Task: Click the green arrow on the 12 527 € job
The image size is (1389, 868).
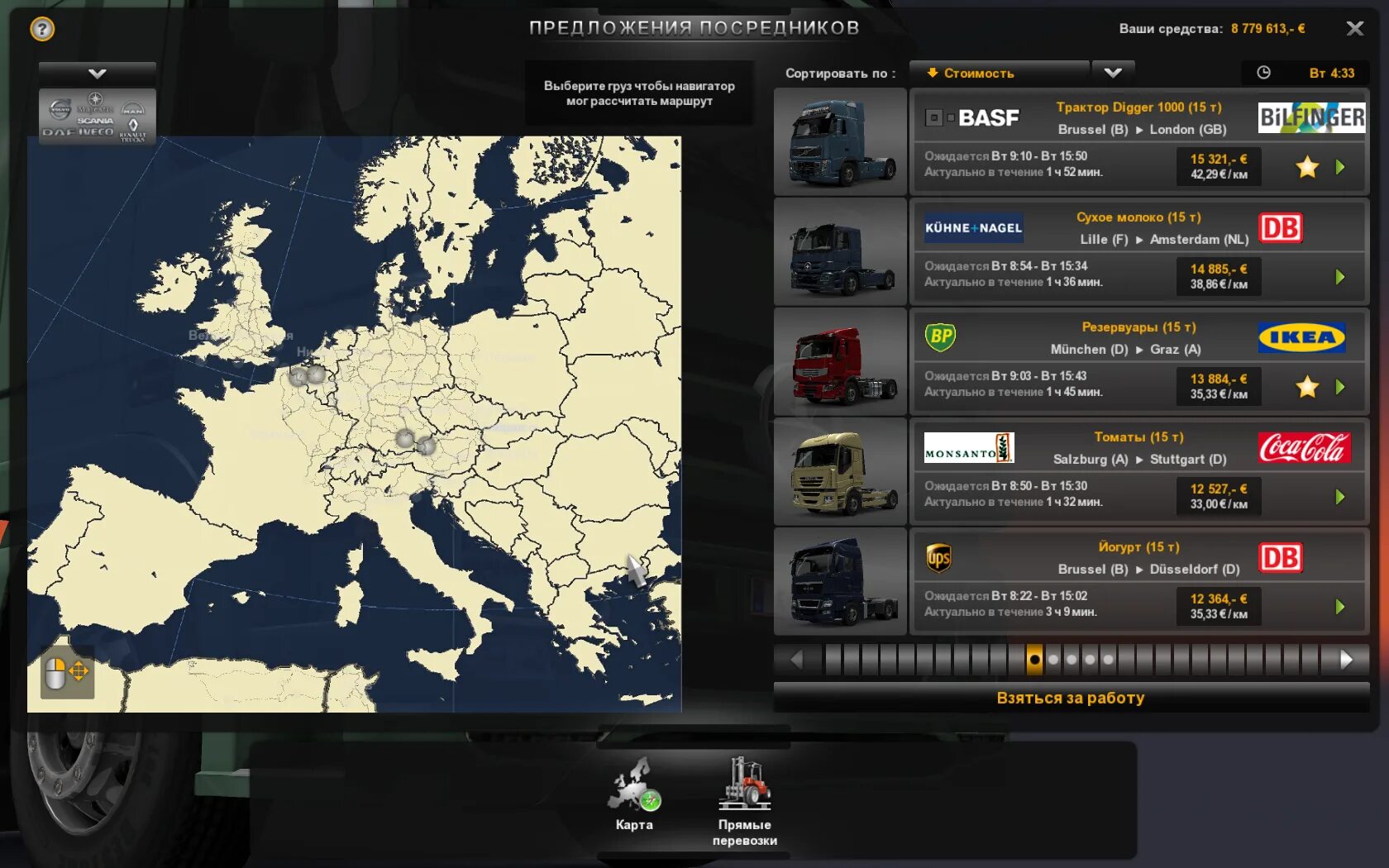Action: [1340, 497]
